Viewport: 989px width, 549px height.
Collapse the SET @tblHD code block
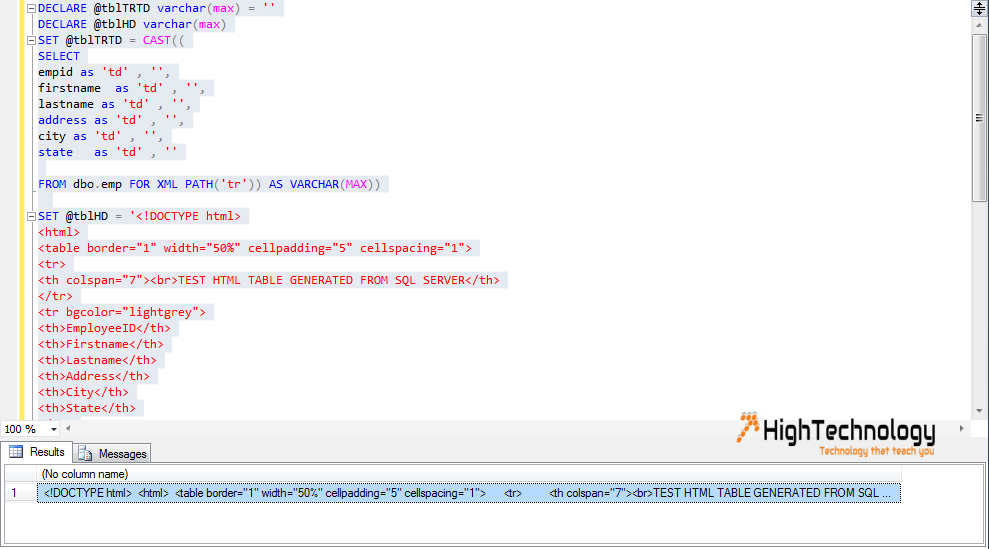pos(31,216)
